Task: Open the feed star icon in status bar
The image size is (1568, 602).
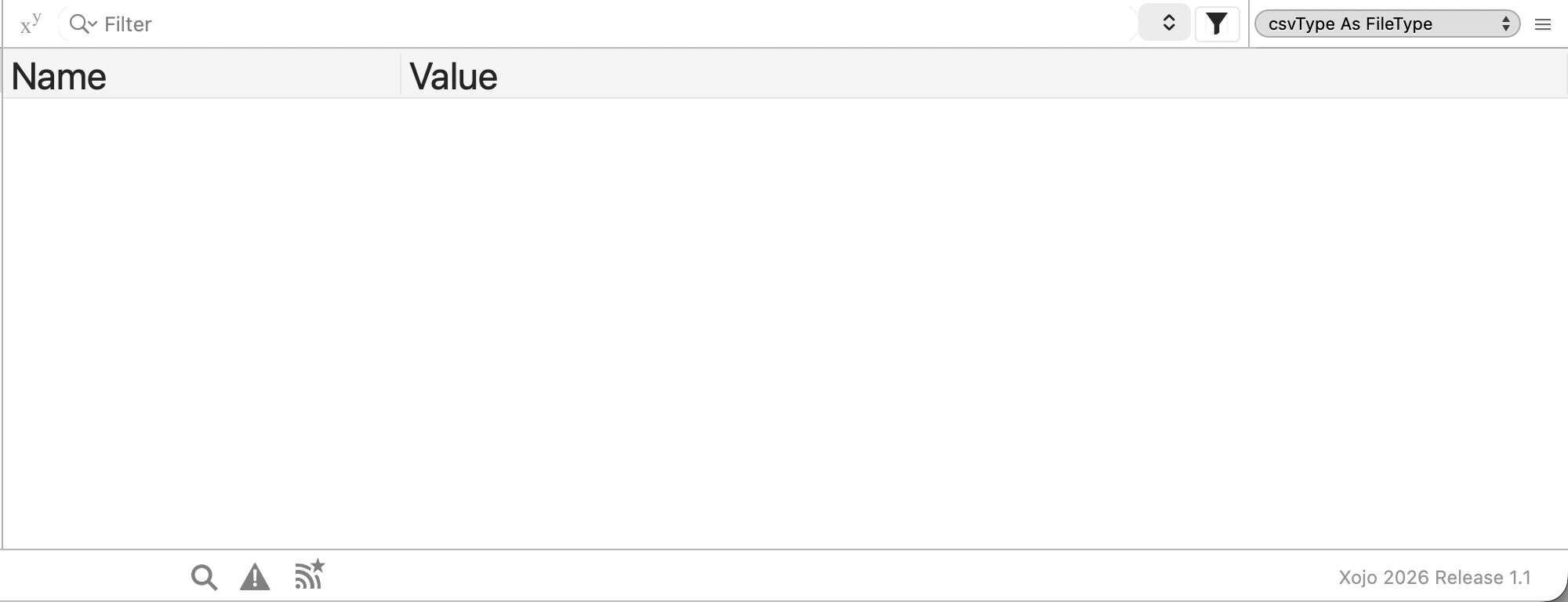Action: (x=310, y=575)
